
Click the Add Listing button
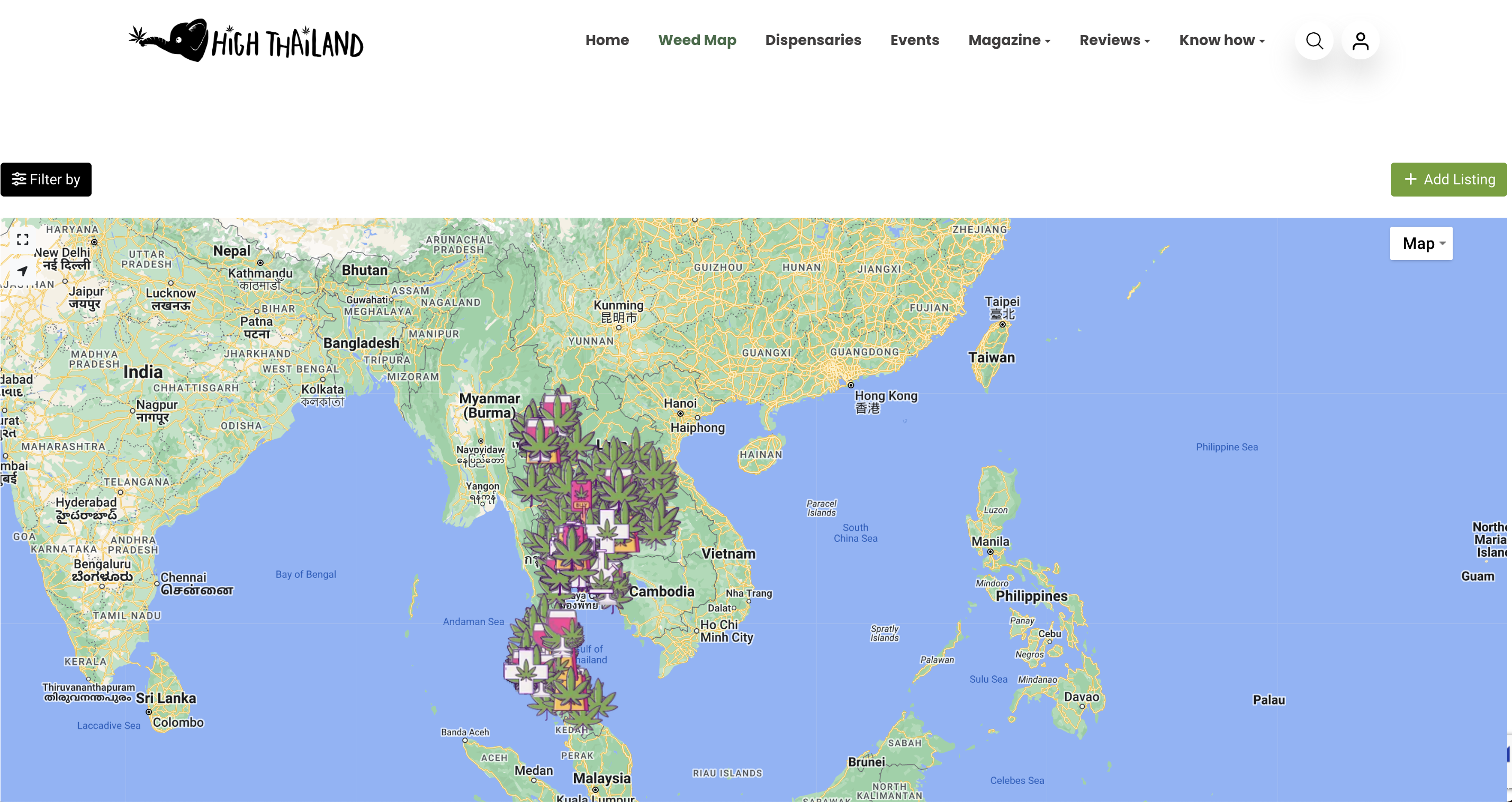pyautogui.click(x=1448, y=179)
